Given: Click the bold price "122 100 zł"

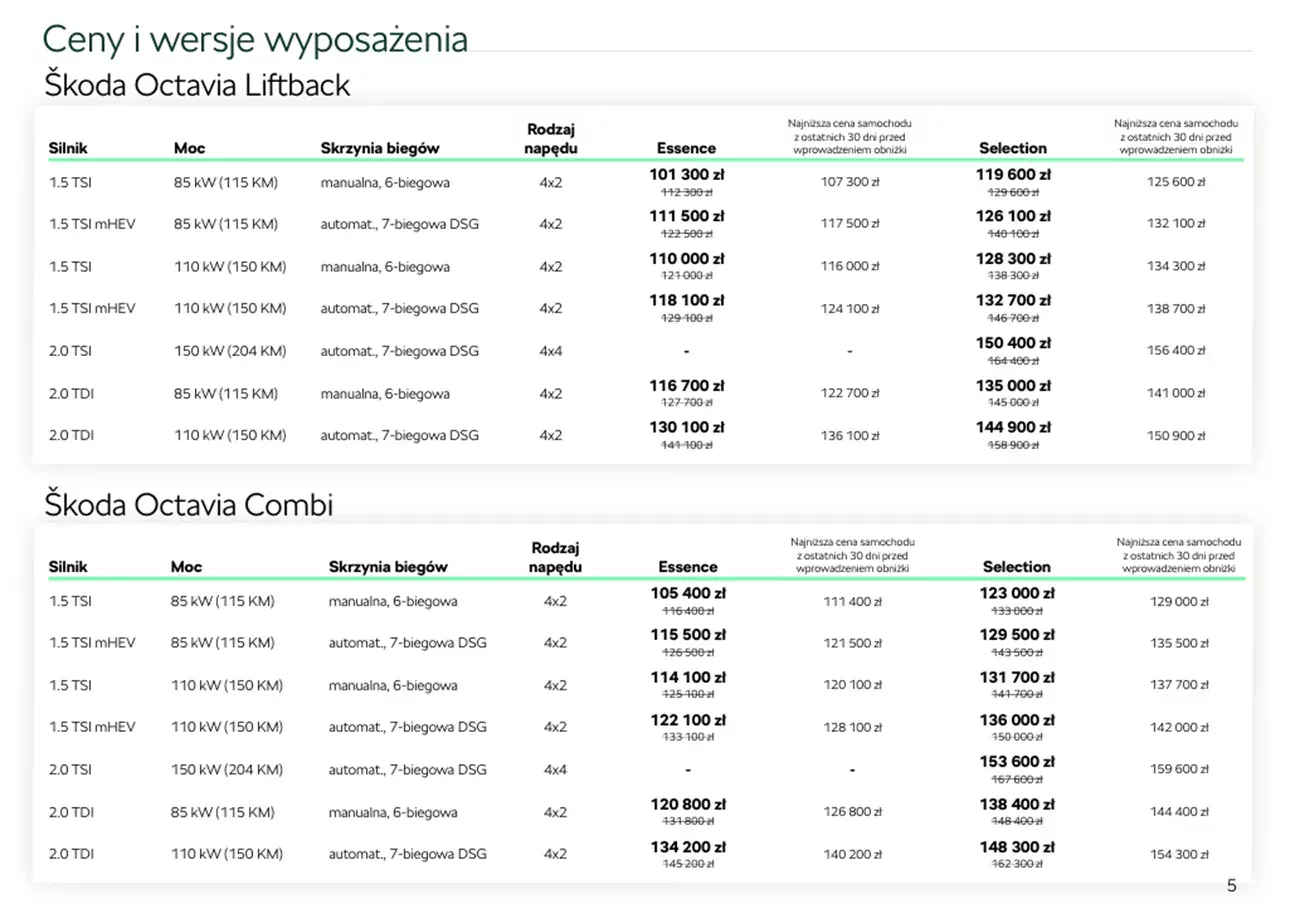Looking at the screenshot, I should pos(688,720).
